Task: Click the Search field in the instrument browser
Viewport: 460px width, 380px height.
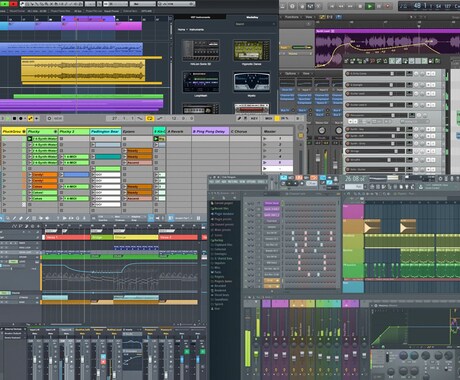Action: pos(255,24)
